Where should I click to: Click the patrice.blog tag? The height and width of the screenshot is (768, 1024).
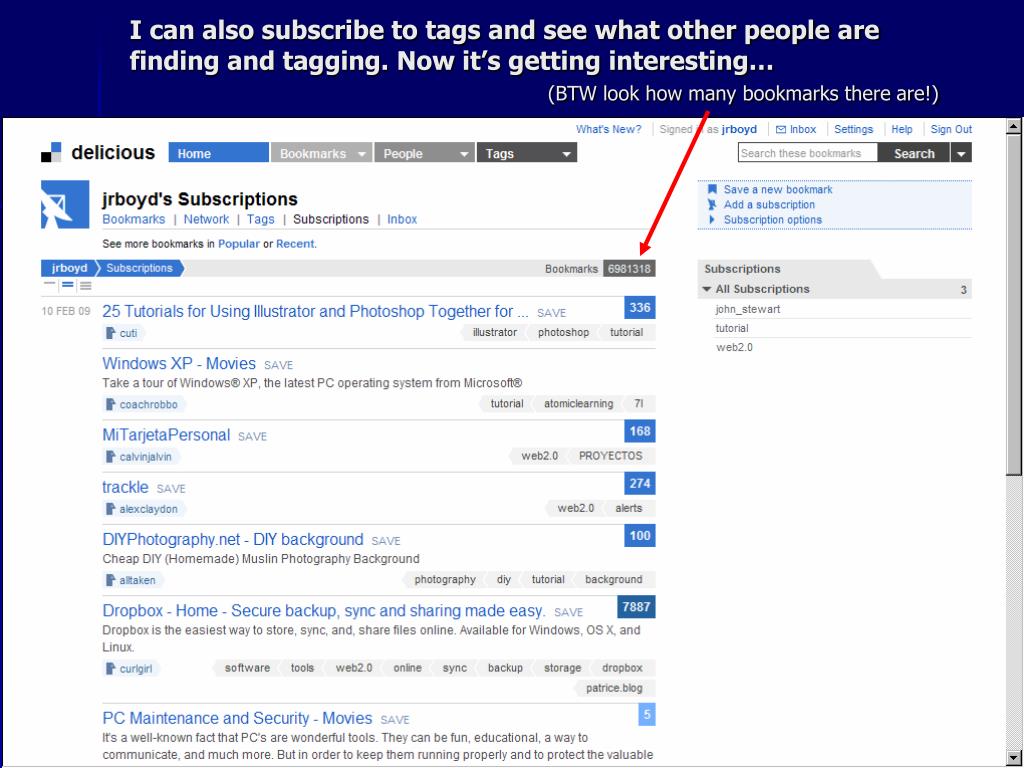click(x=614, y=688)
